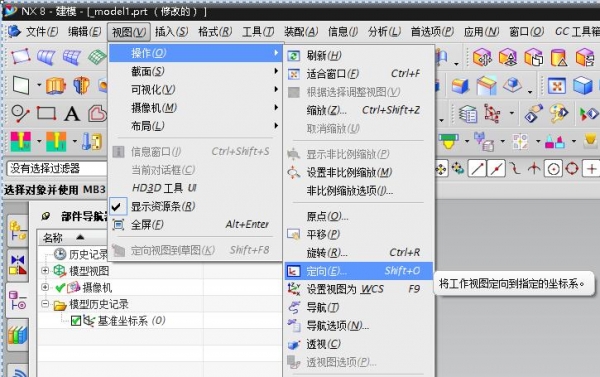Open the 首选项(P) menu
600x377 pixels.
[432, 32]
